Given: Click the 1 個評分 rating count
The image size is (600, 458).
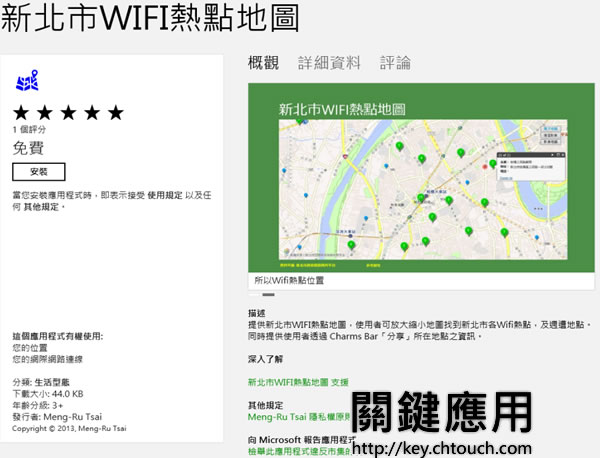Looking at the screenshot, I should click(29, 130).
